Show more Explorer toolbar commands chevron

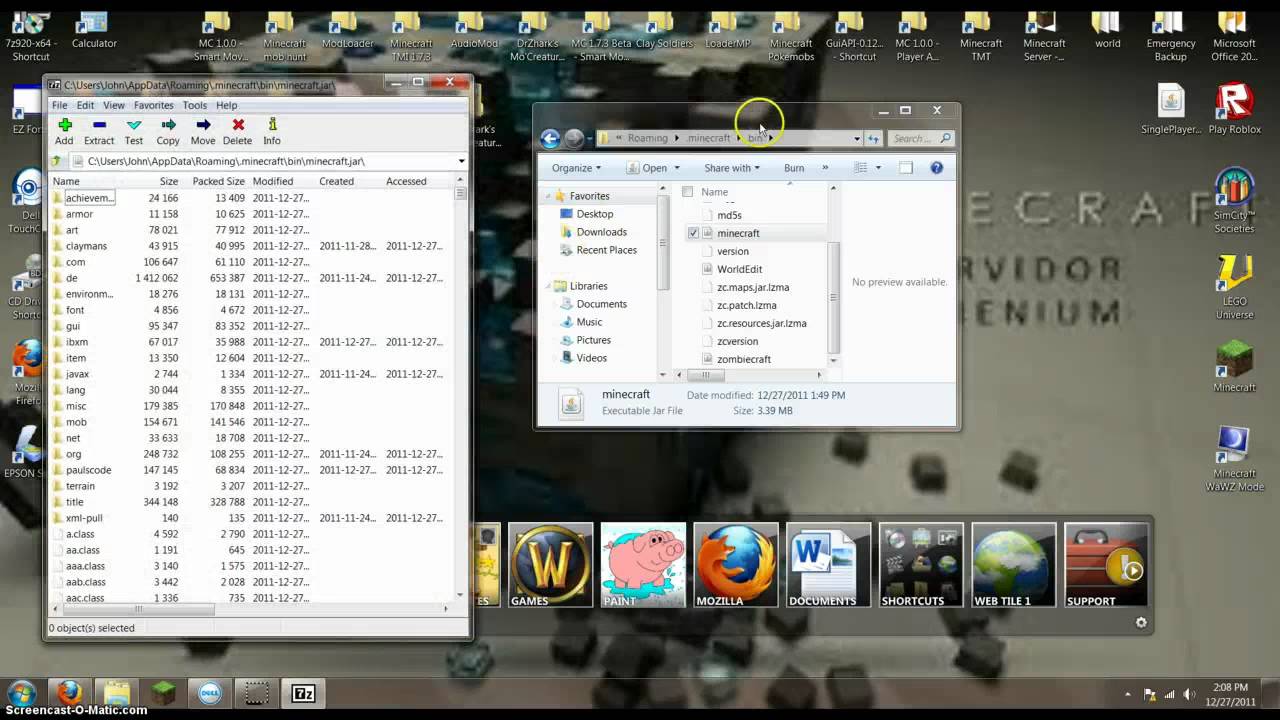coord(825,168)
